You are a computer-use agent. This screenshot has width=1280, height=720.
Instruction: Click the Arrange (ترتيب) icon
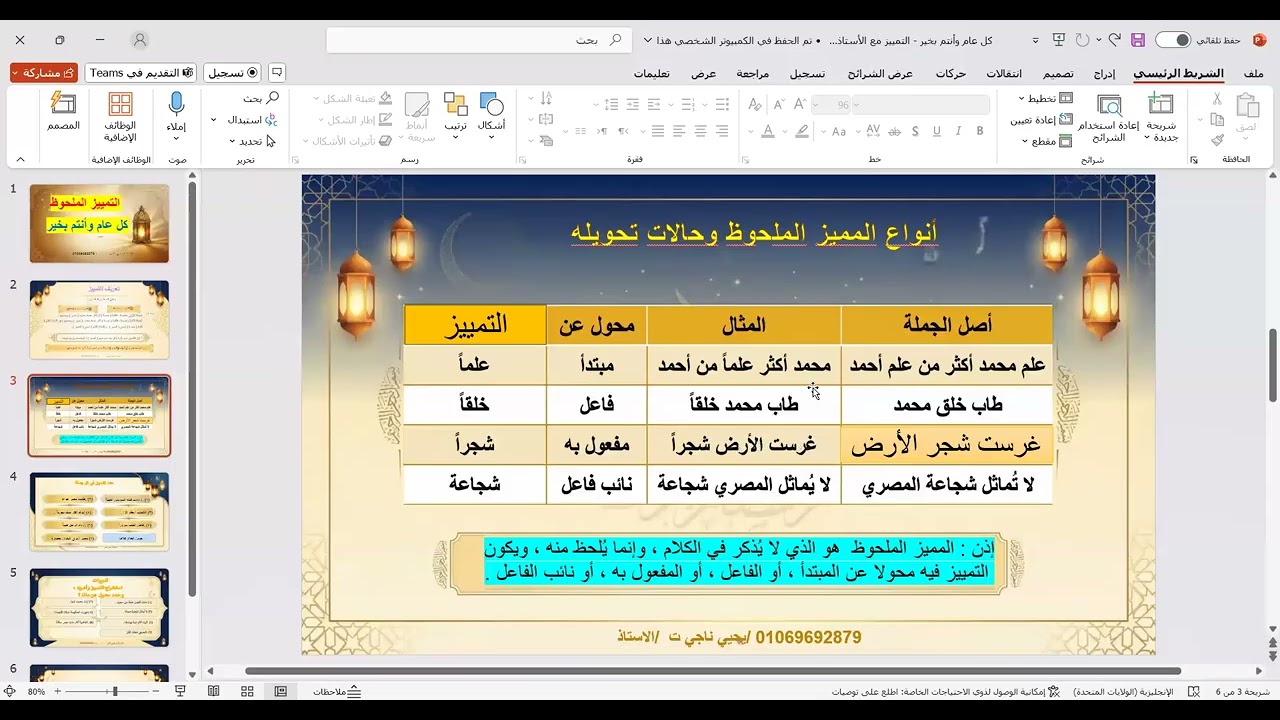(x=456, y=104)
